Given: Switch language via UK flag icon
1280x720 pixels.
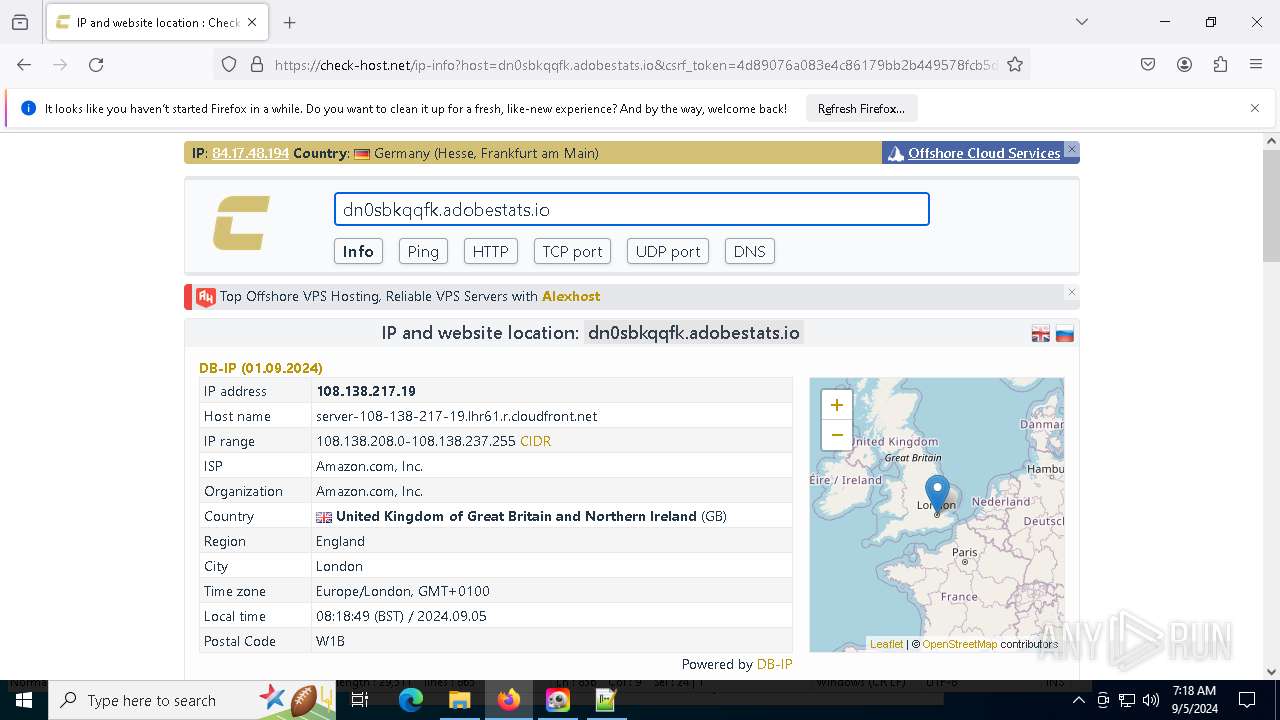Looking at the screenshot, I should click(1041, 334).
